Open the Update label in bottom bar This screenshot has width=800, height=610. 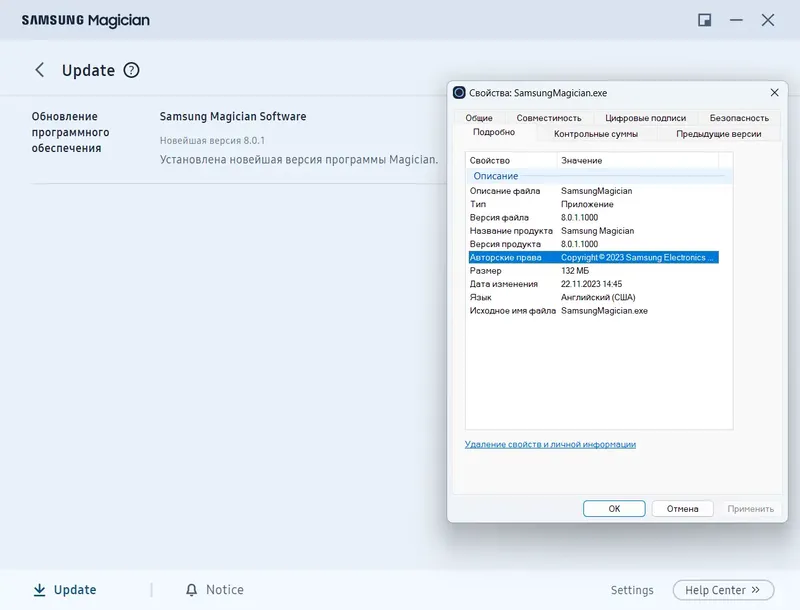75,590
